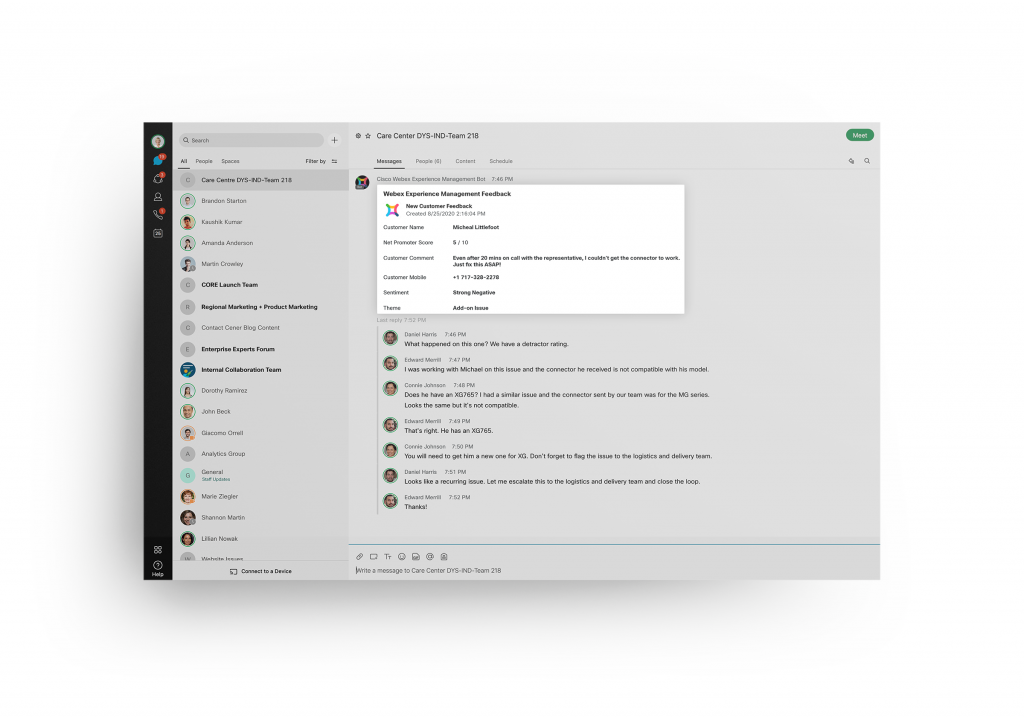Viewport: 1024px width, 718px height.
Task: Search this space with the magnifier icon
Action: [x=866, y=160]
